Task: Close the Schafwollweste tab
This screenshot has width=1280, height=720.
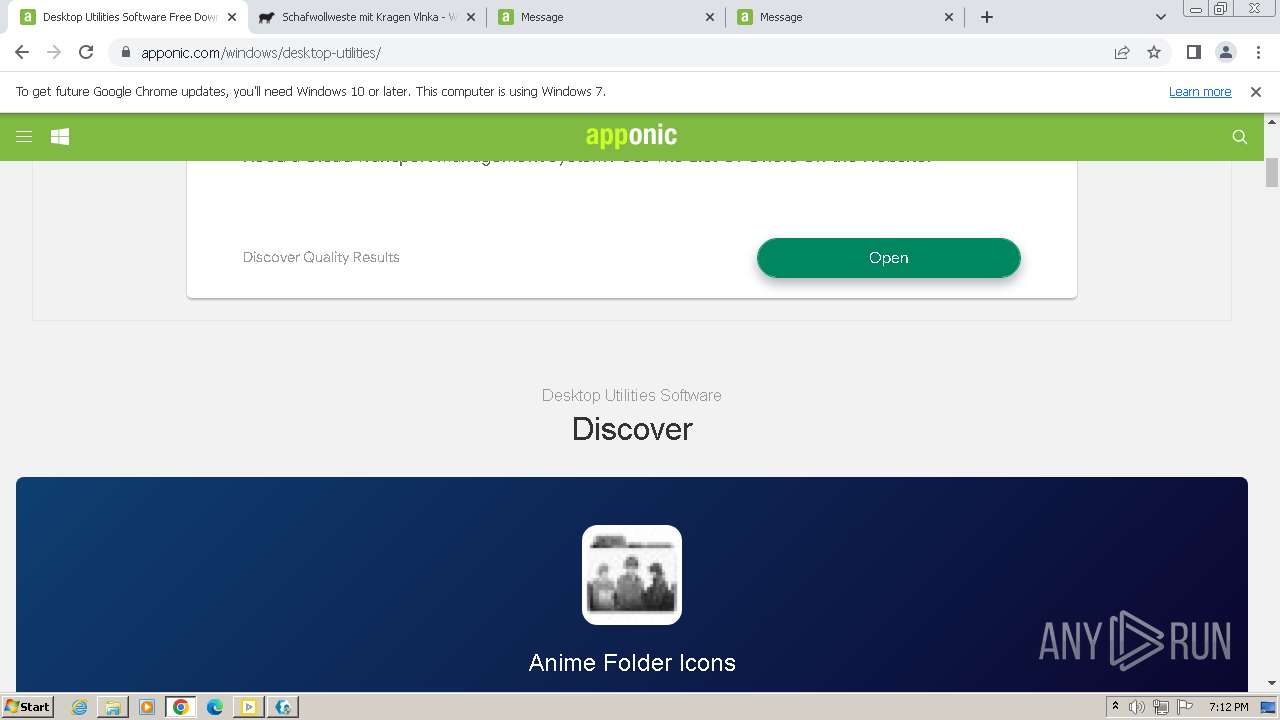Action: 471,17
